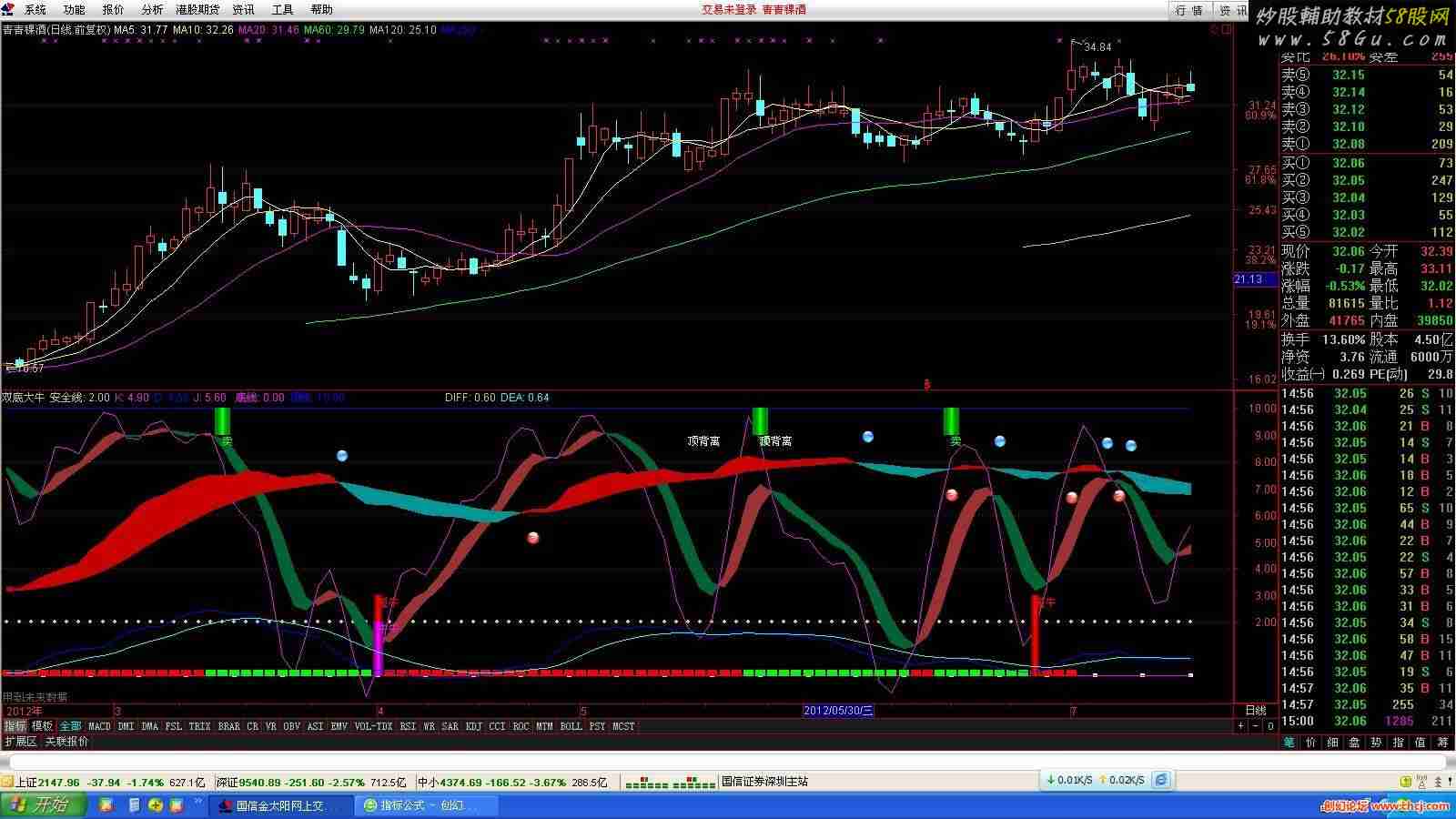
Task: Switch indicator to MTM
Action: (544, 726)
